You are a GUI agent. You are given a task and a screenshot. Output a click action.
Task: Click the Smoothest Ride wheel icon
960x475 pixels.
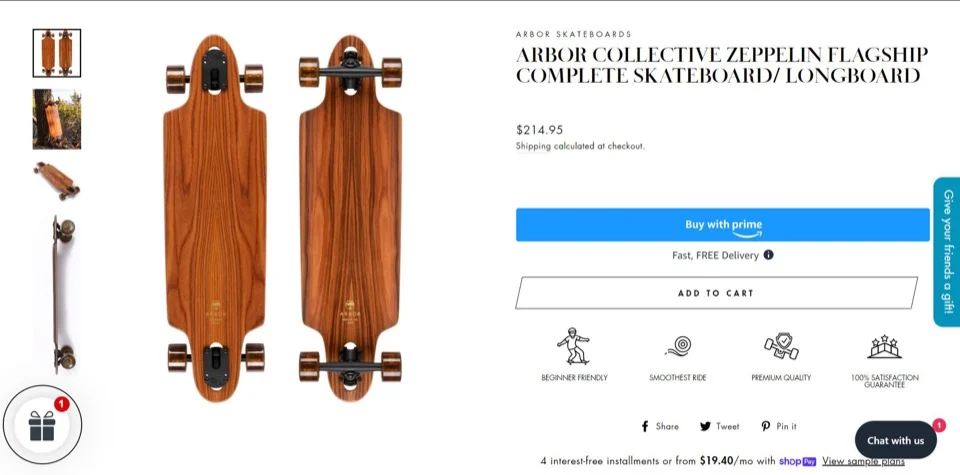click(x=678, y=346)
